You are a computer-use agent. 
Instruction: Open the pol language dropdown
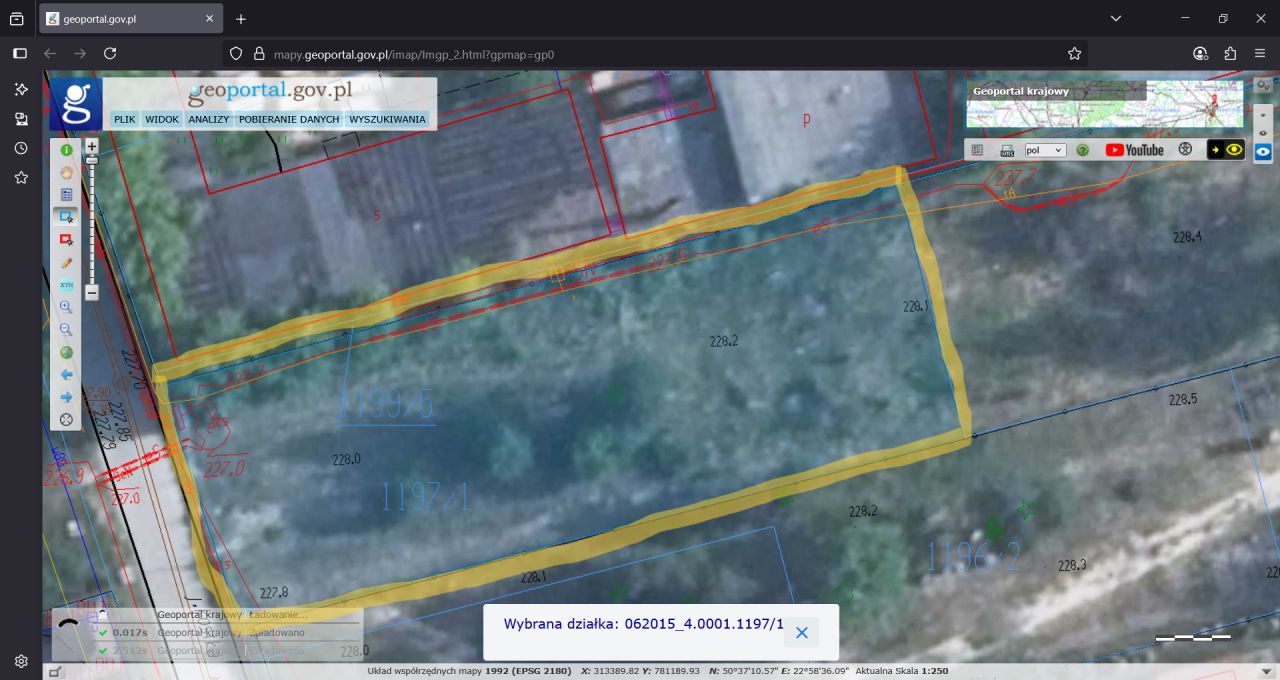point(1045,150)
